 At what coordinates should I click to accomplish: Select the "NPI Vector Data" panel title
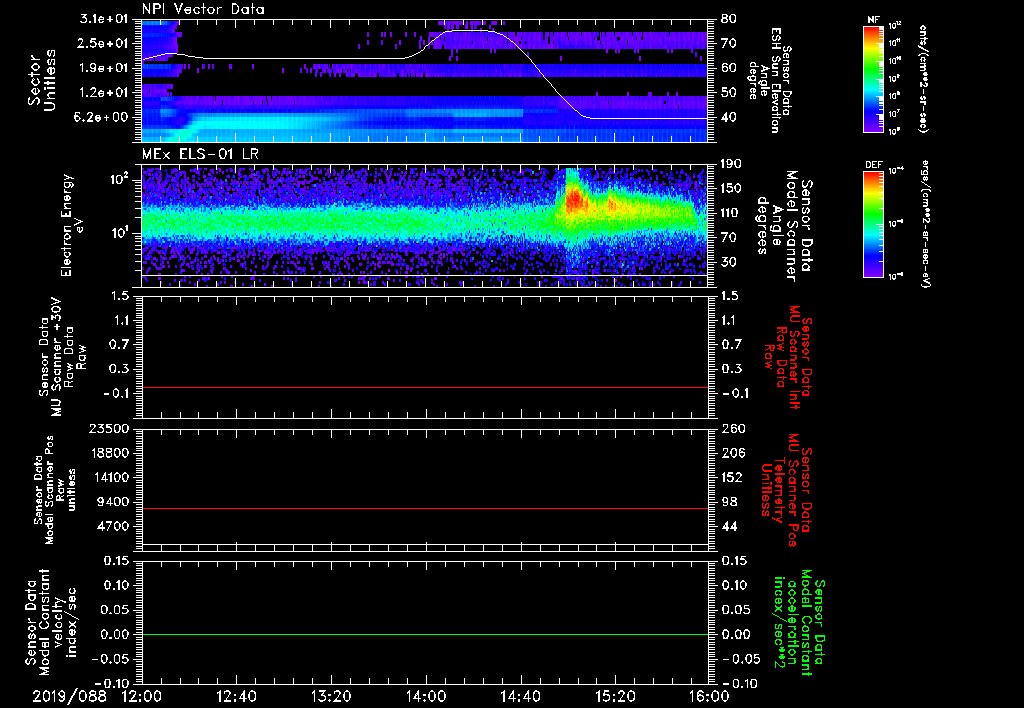(x=203, y=9)
